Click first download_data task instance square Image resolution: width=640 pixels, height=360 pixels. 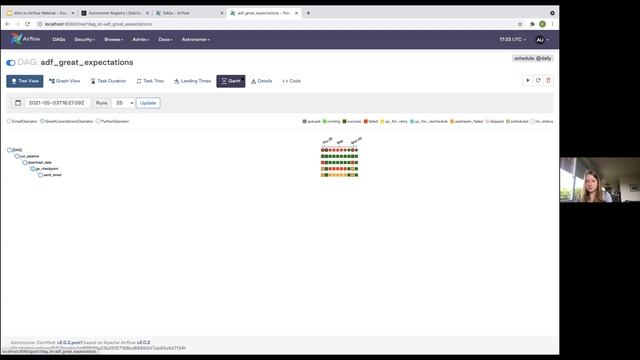[322, 162]
